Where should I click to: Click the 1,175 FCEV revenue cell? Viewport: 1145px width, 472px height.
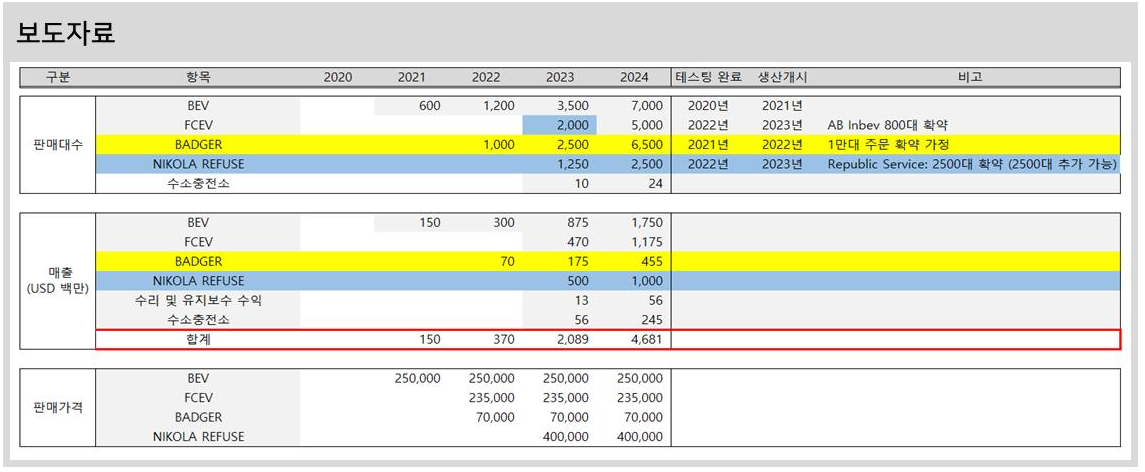[647, 242]
